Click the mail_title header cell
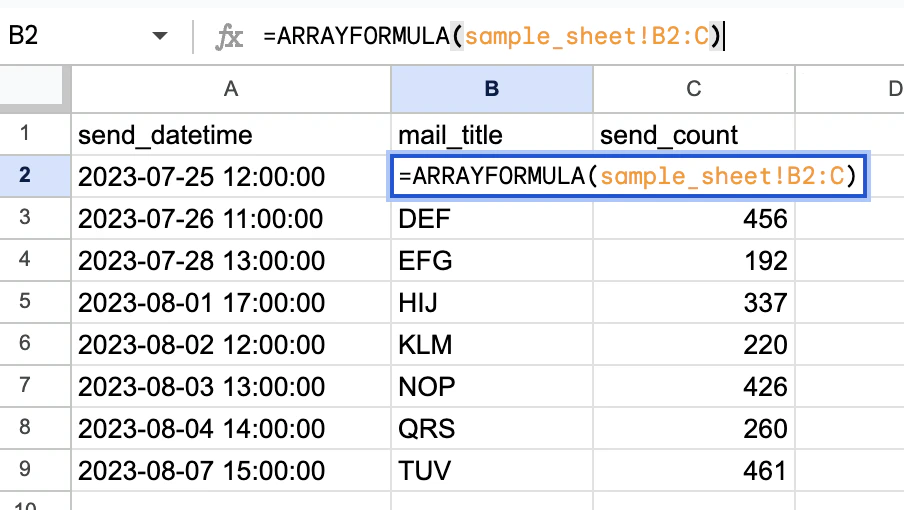The height and width of the screenshot is (510, 904). tap(492, 134)
